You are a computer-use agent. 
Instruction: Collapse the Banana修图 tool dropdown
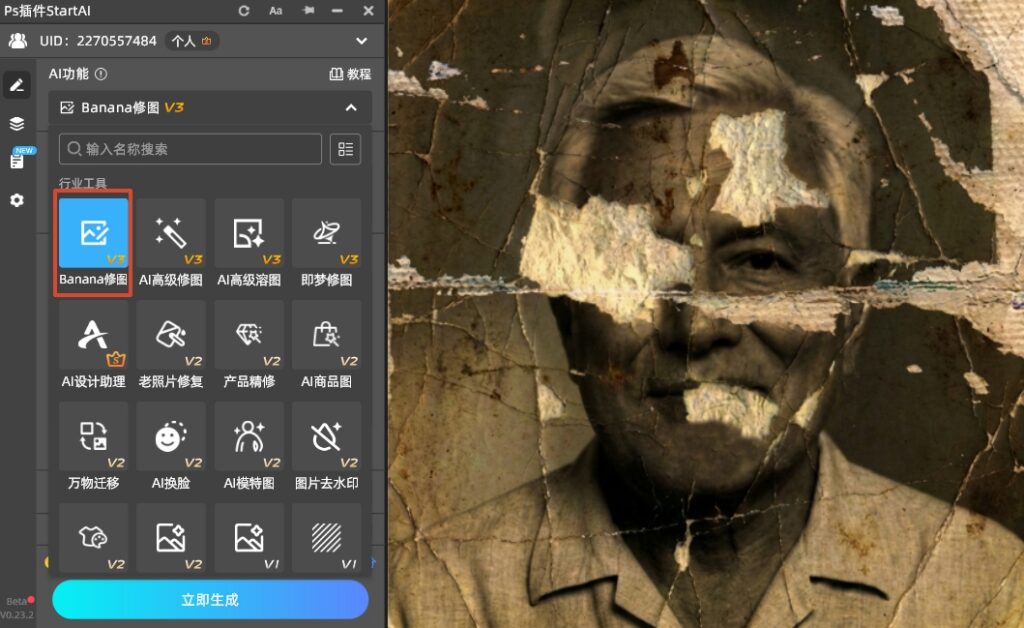click(351, 107)
